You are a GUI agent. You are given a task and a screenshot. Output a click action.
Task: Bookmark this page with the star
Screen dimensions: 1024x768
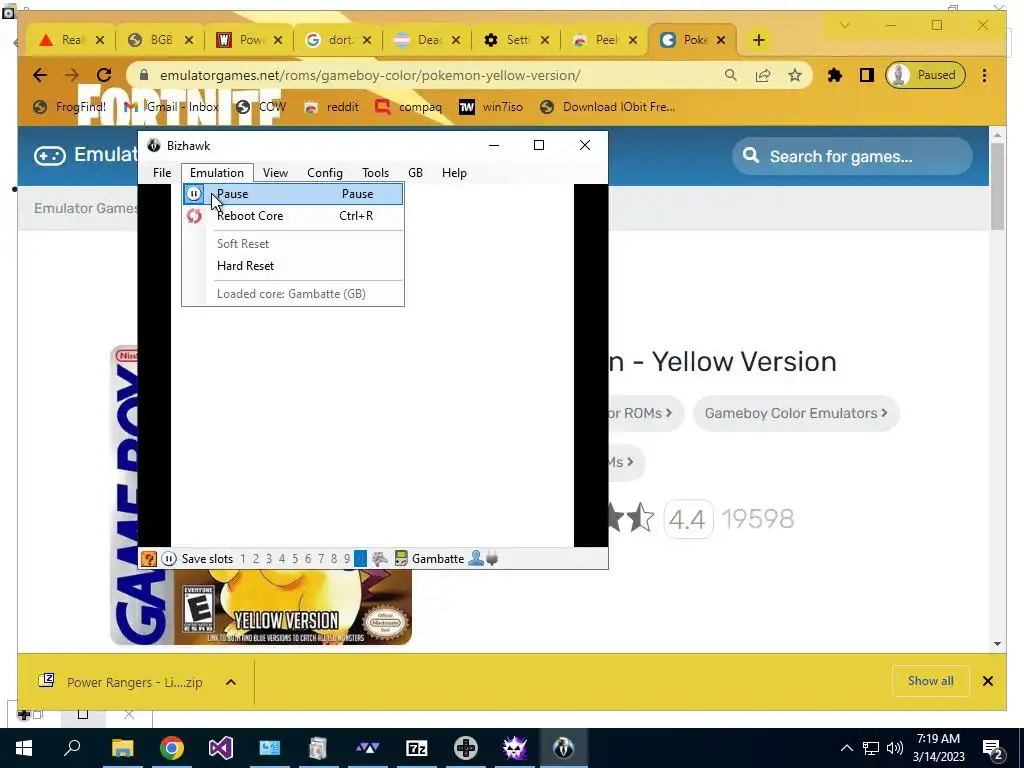(x=795, y=75)
